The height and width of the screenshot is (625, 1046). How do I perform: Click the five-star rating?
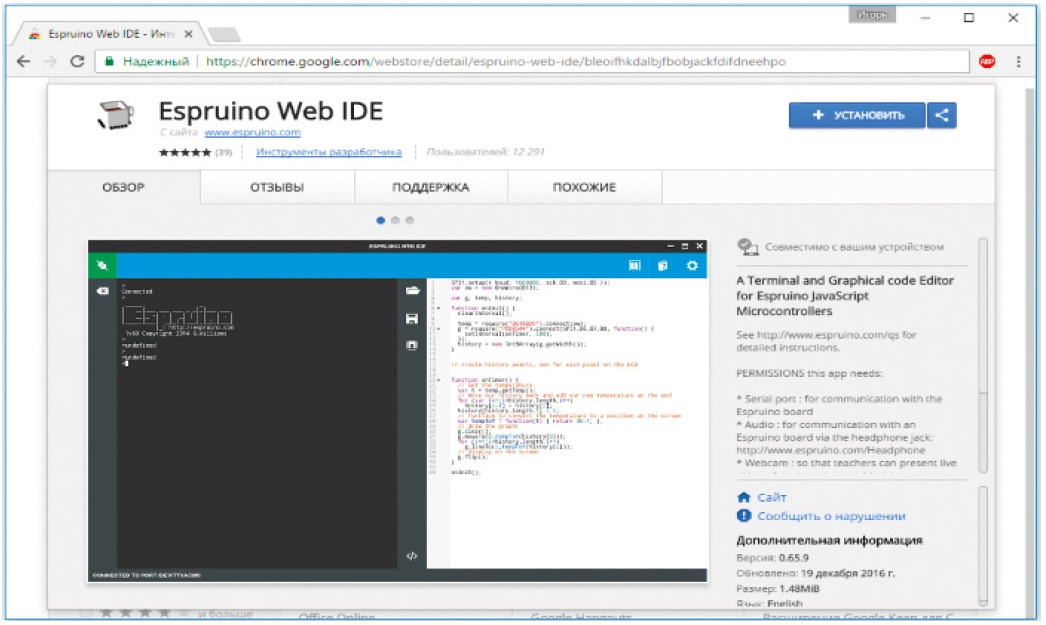[x=185, y=152]
